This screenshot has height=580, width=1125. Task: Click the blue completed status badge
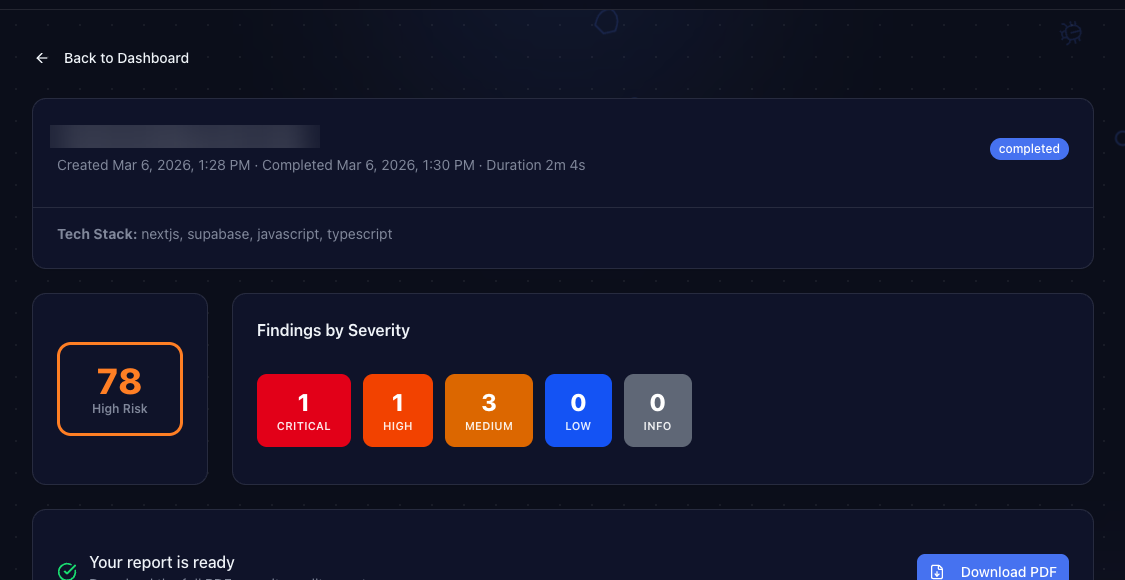1029,149
